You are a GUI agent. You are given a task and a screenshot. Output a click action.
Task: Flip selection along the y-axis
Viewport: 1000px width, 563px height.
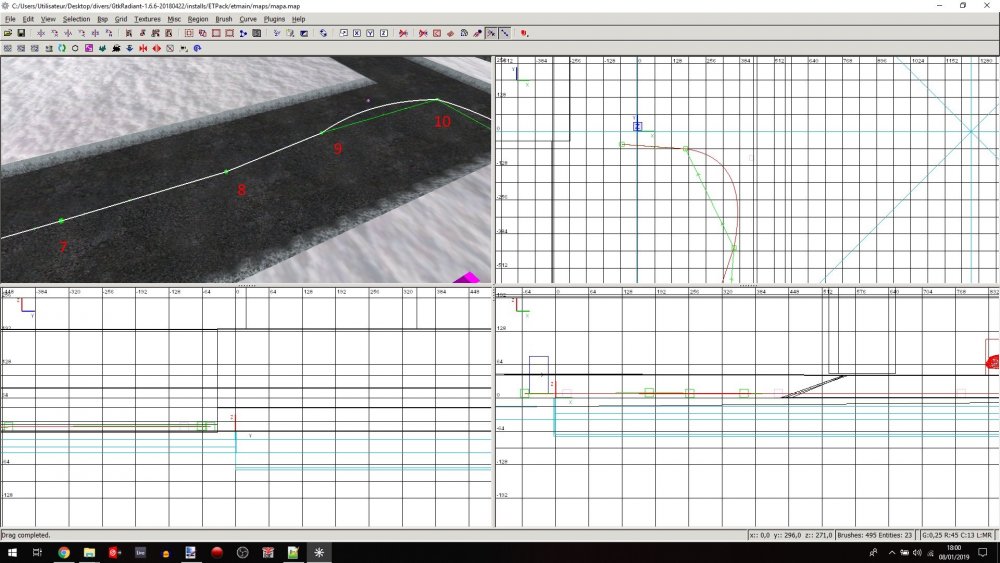(68, 33)
